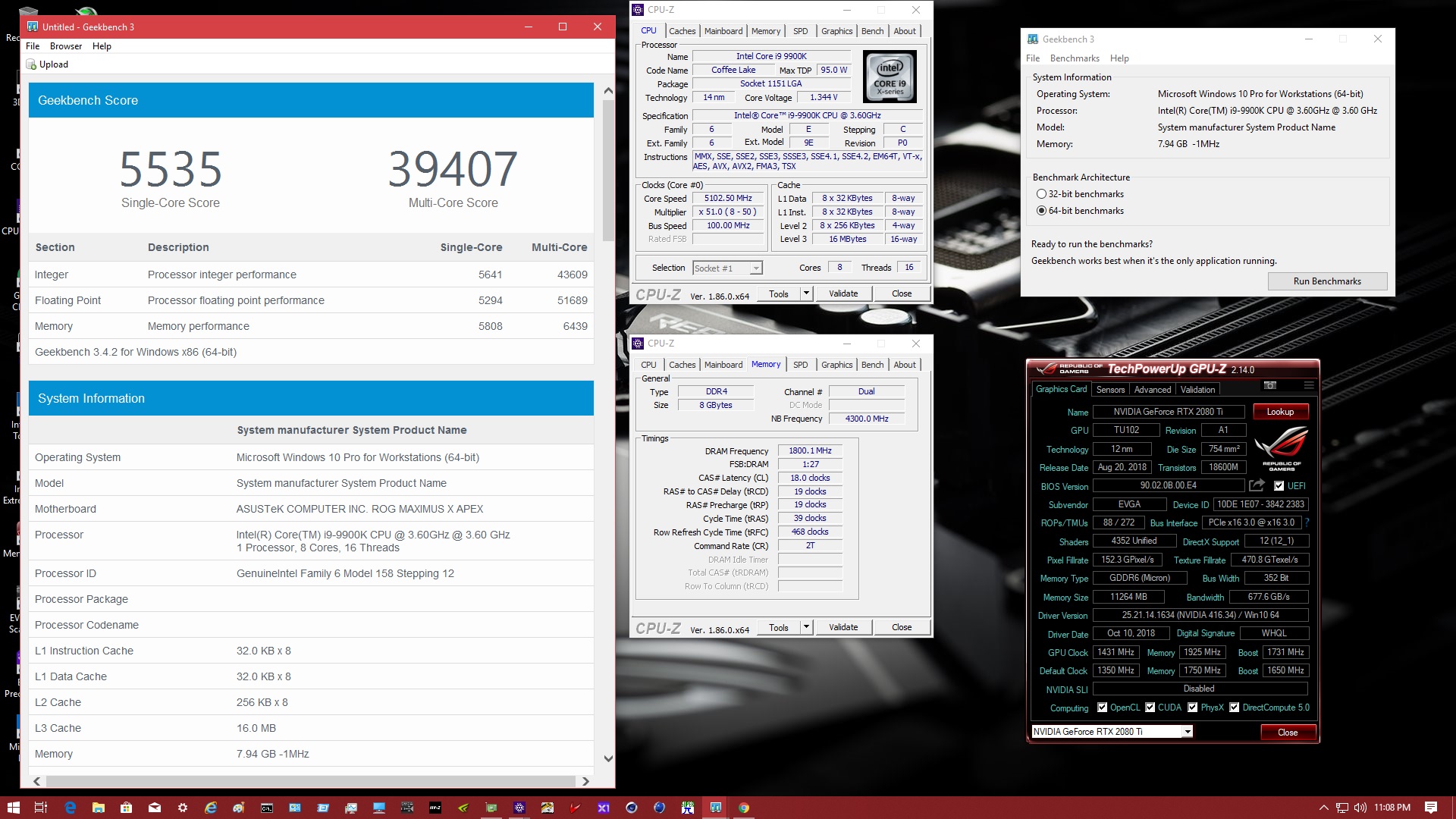Screen dimensions: 1456x819
Task: Open Settings gear on the taskbar
Action: [182, 808]
